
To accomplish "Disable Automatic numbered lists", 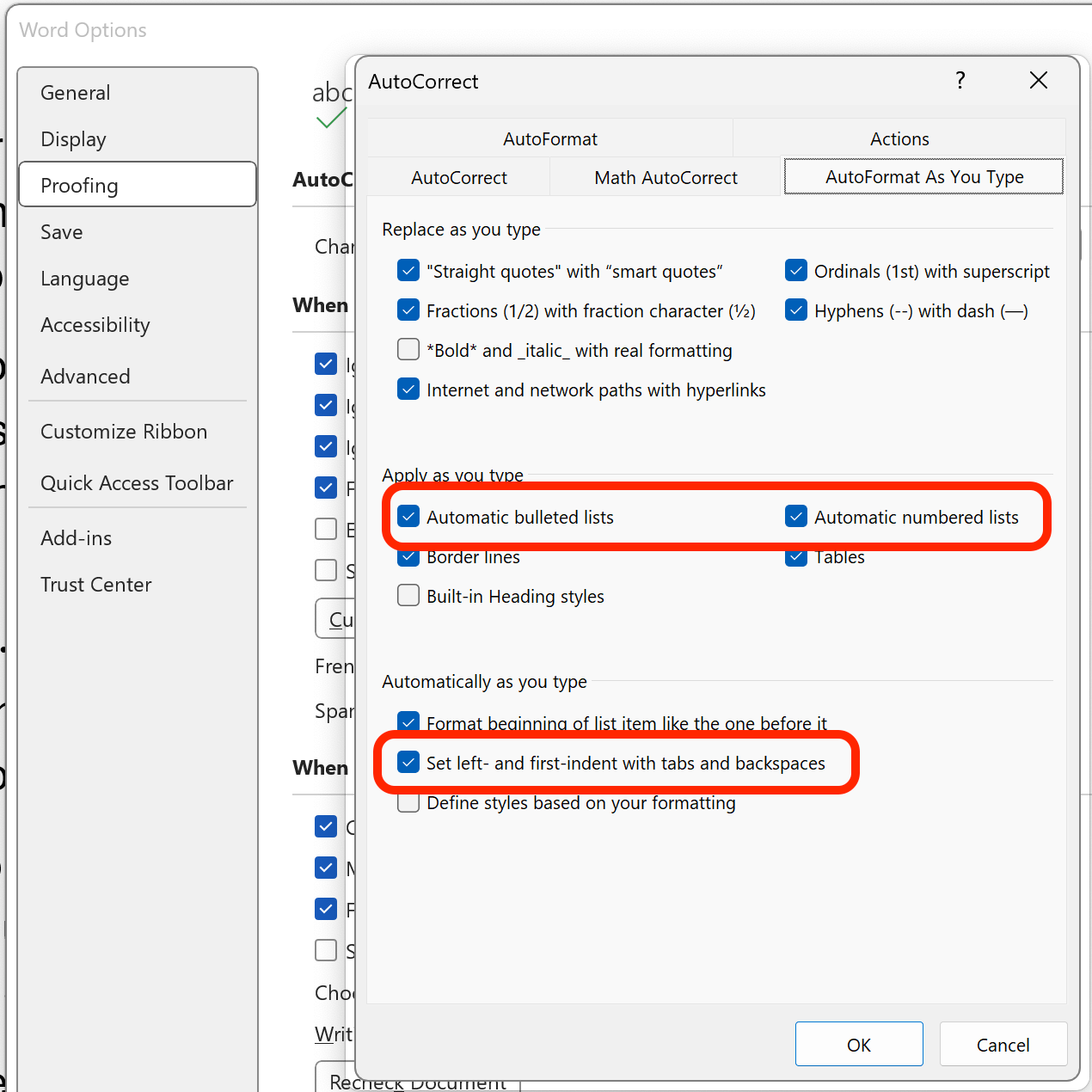I will pos(796,516).
